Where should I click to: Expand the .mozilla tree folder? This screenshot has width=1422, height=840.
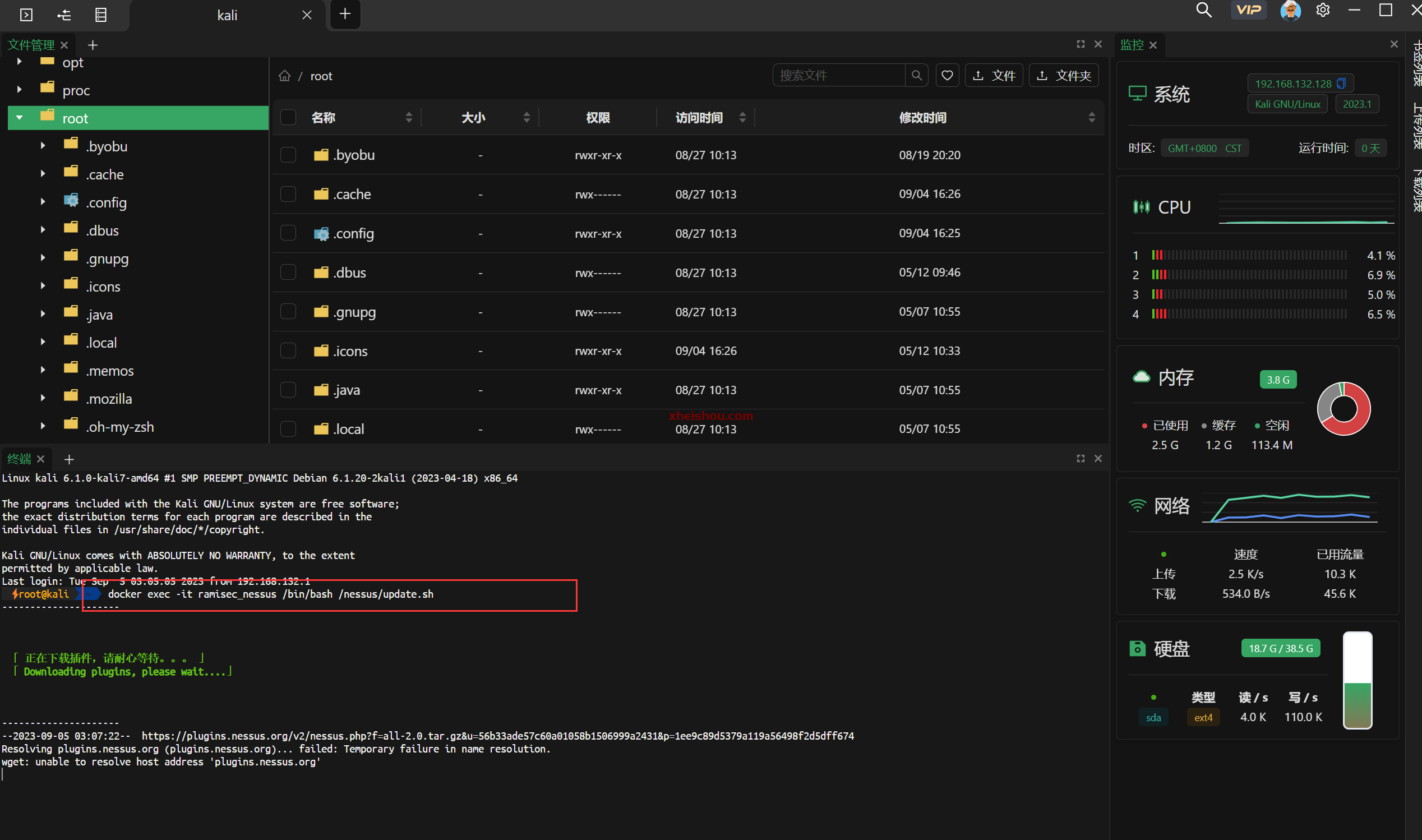(43, 398)
